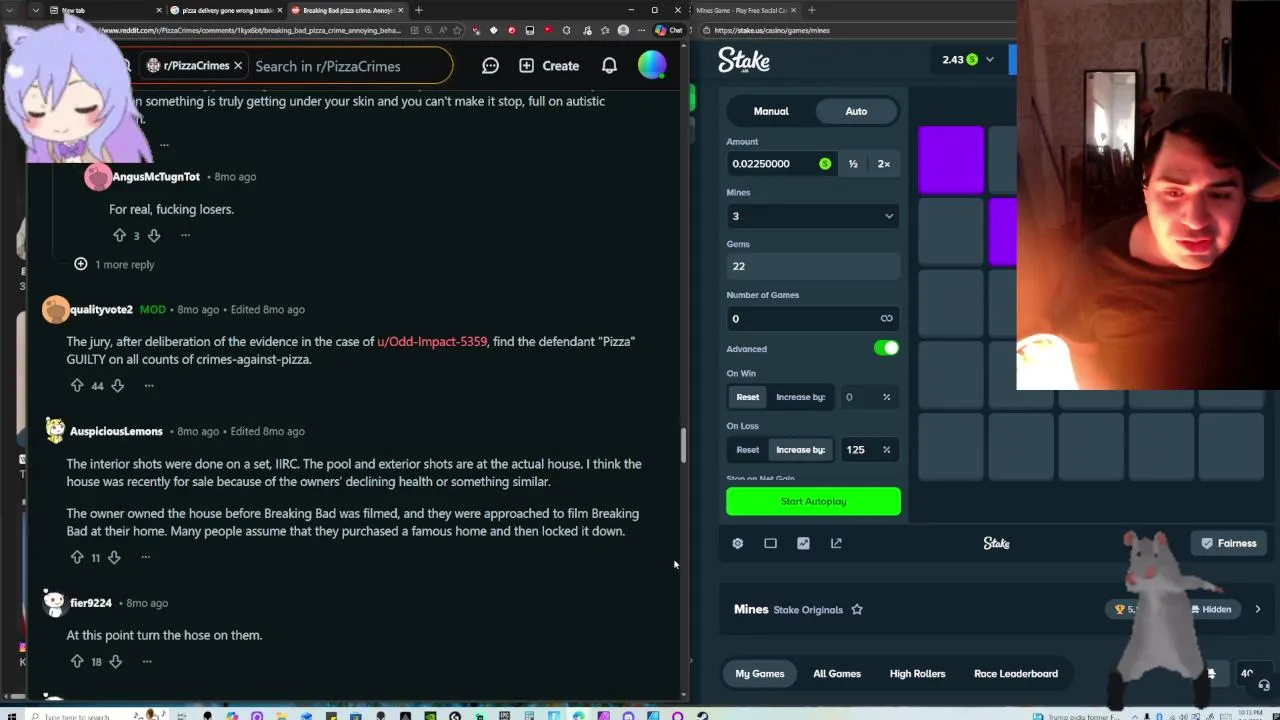Upvote AngusMcTugnTot's comment

coord(119,235)
